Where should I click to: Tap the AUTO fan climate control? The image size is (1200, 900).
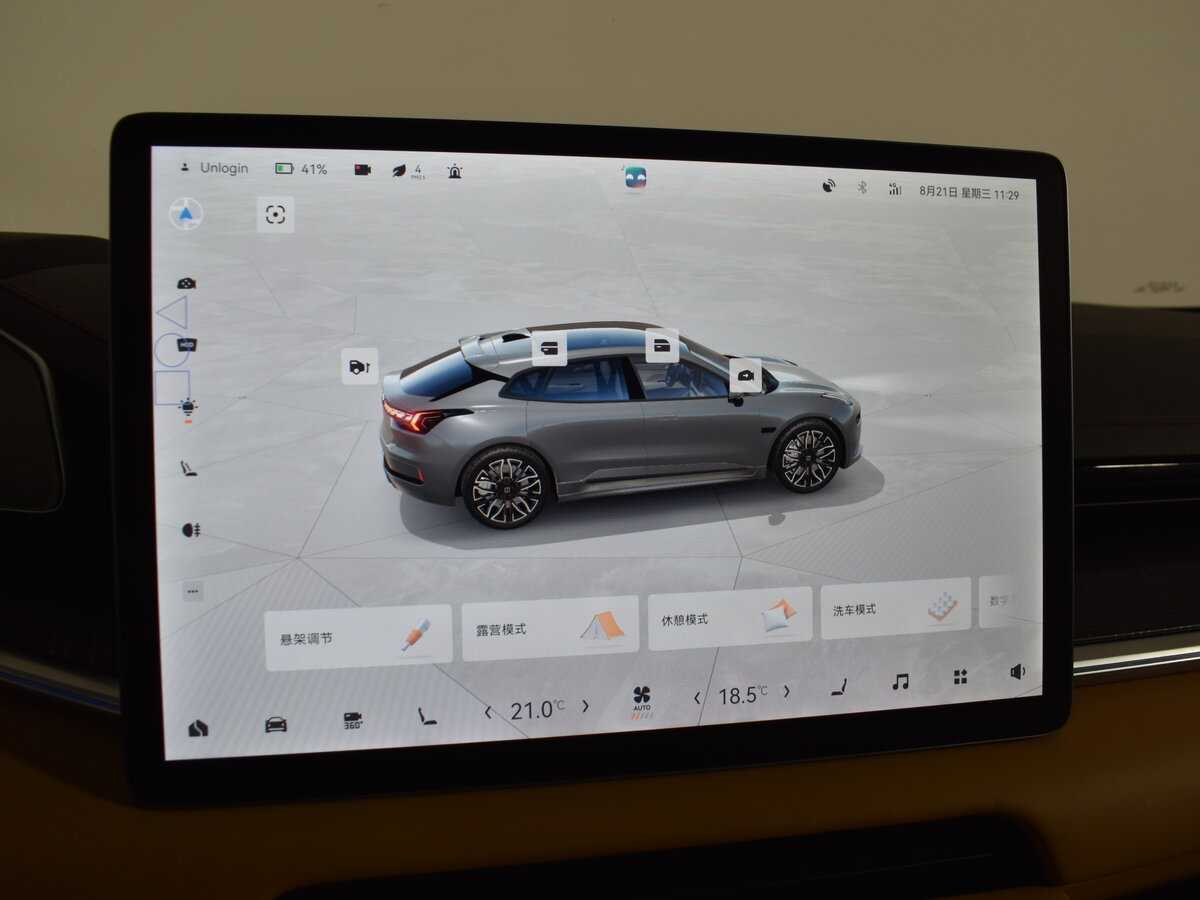(641, 700)
